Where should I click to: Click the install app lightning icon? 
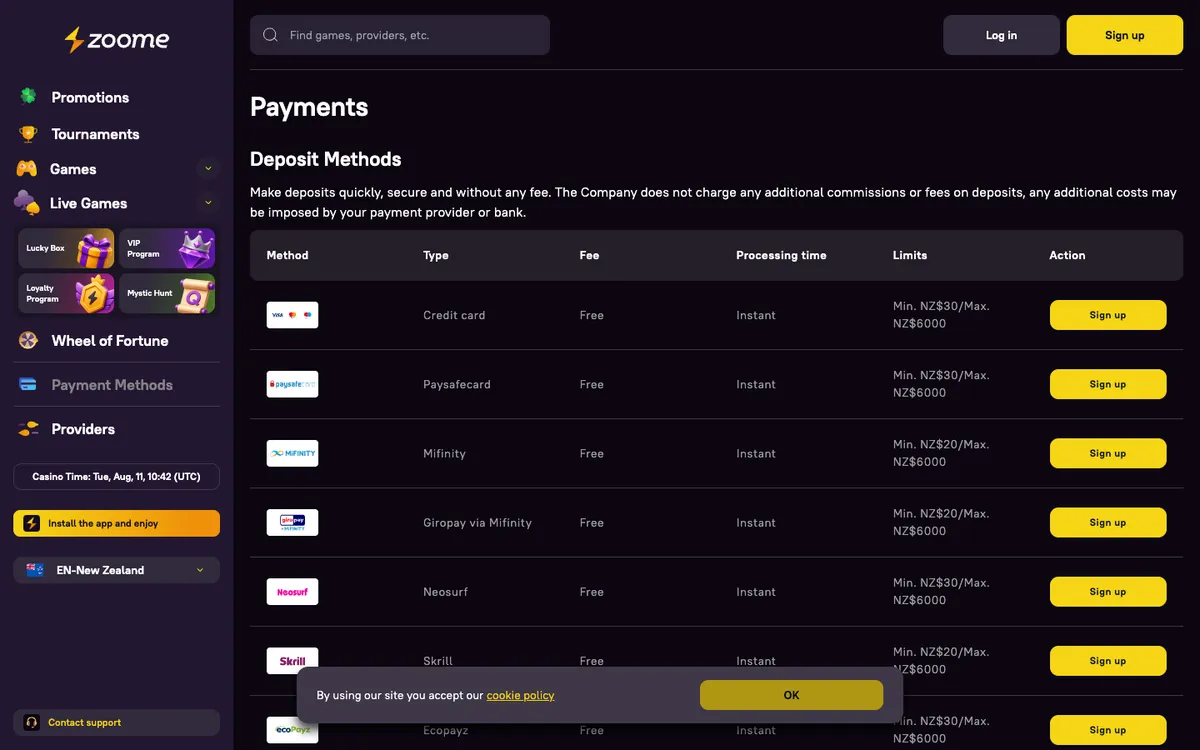pyautogui.click(x=31, y=523)
